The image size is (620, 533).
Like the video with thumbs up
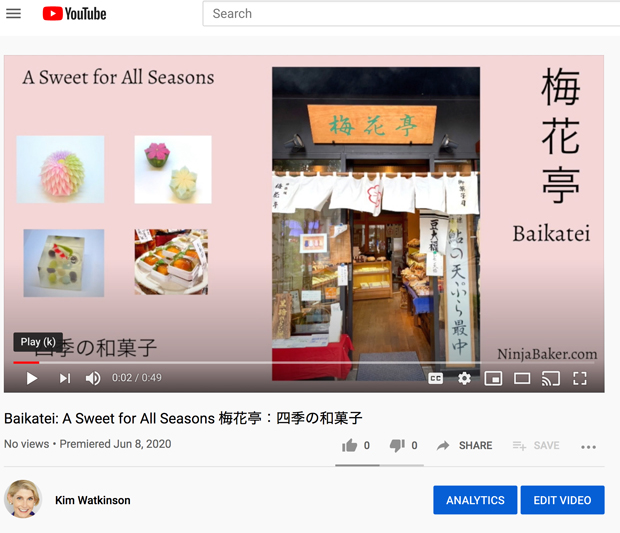[x=350, y=446]
